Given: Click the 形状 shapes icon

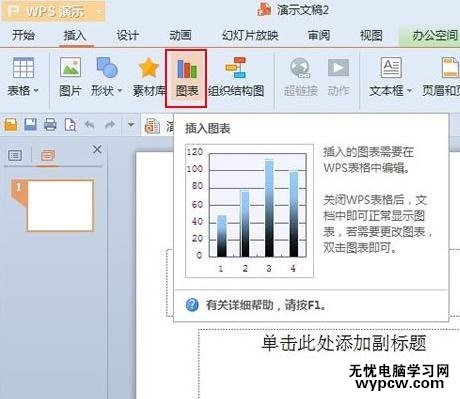Looking at the screenshot, I should point(107,67).
